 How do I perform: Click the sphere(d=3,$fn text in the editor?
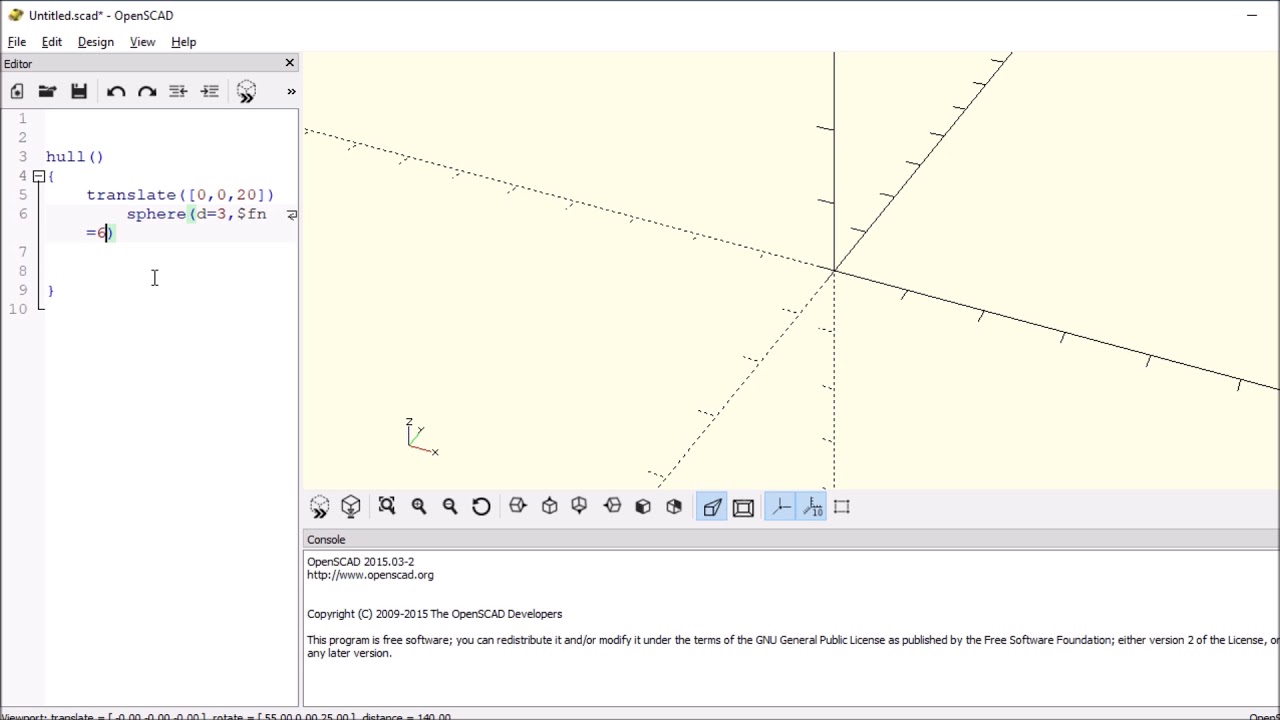click(x=197, y=214)
